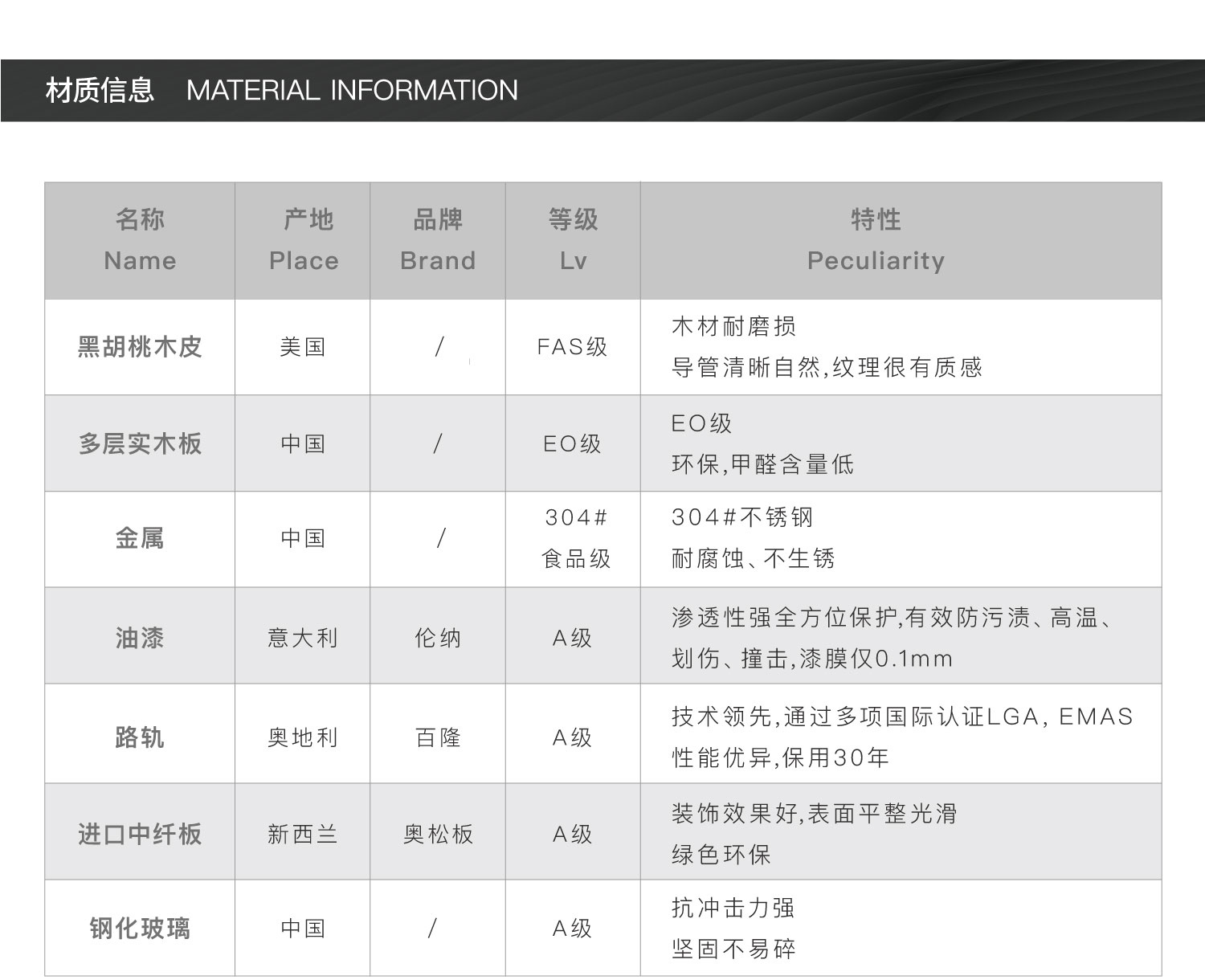Select the 百隆 brand cell
Viewport: 1205px width, 980px height.
point(438,737)
